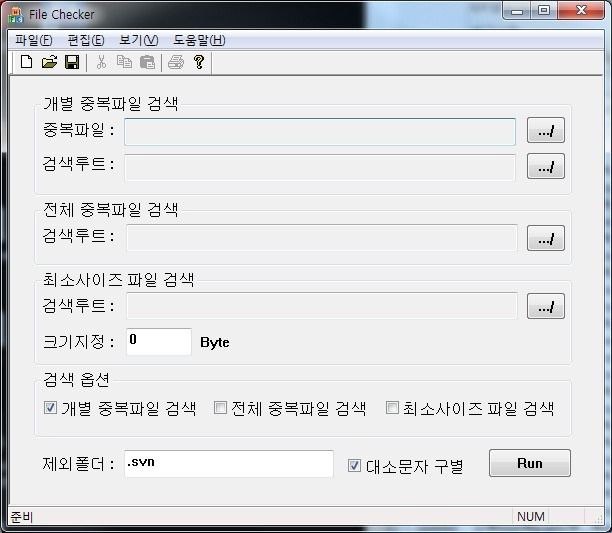Click 검색루트 field under 최소사이즈 파일 검색
The width and height of the screenshot is (612, 533).
click(322, 306)
